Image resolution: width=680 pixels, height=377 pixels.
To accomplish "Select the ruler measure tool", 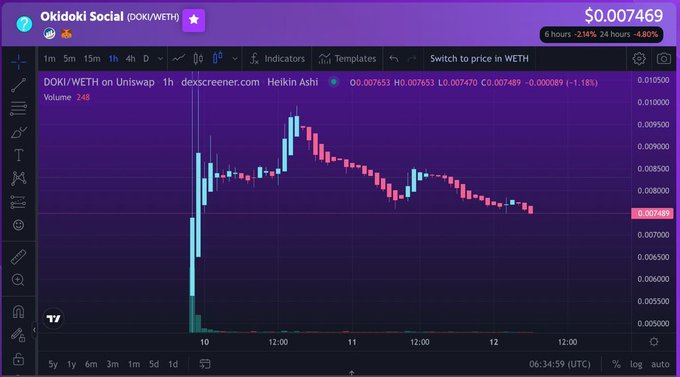I will 18,257.
